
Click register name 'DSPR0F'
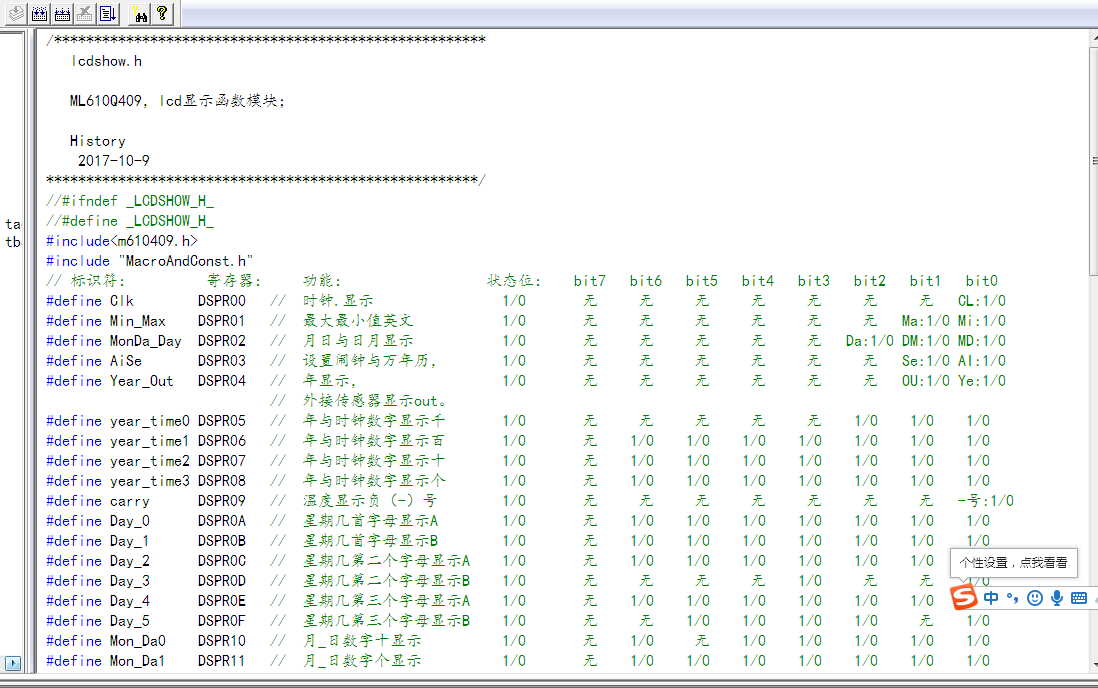pyautogui.click(x=221, y=621)
